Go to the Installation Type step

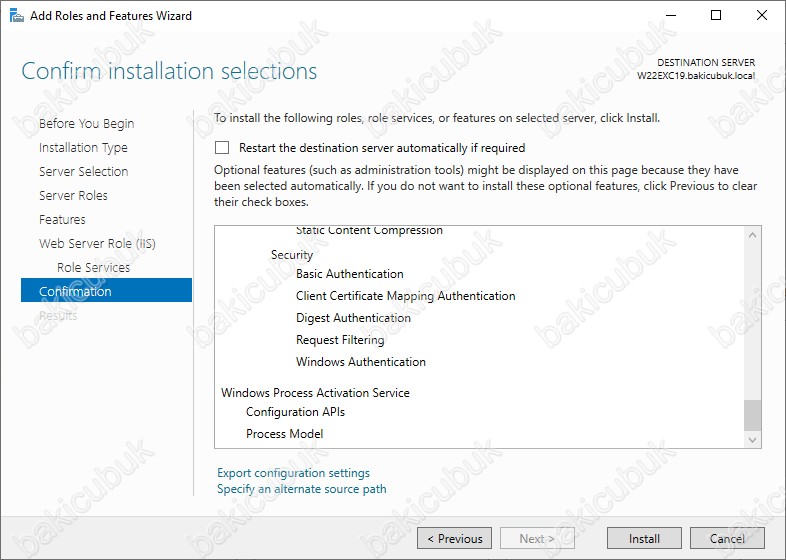(83, 147)
